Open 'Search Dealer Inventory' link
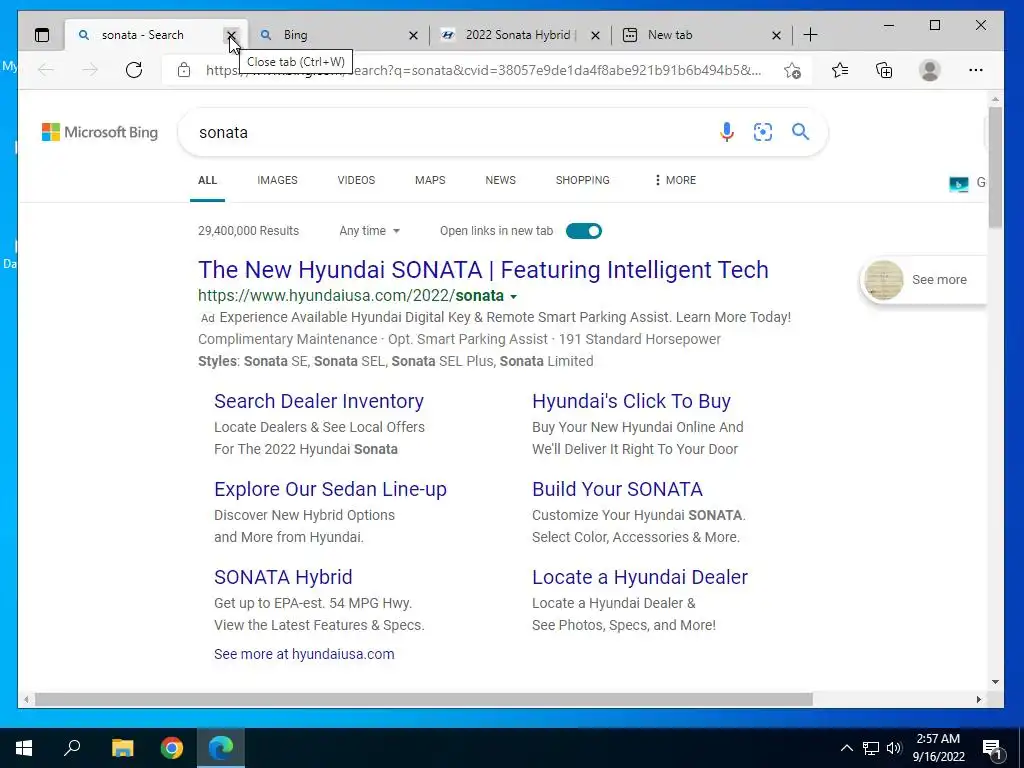This screenshot has width=1024, height=768. [x=319, y=401]
